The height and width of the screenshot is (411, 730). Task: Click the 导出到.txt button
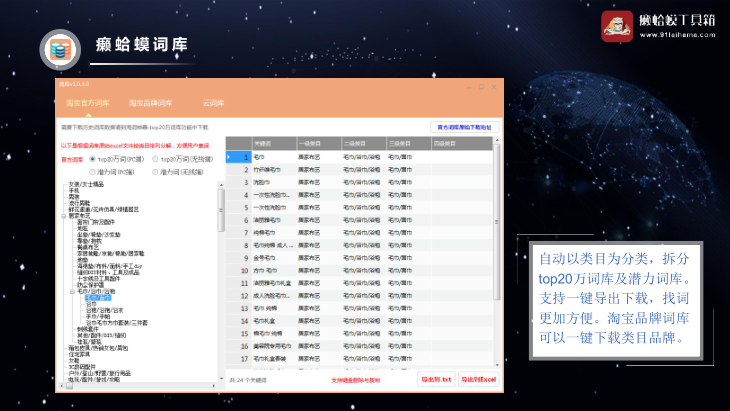coord(436,379)
